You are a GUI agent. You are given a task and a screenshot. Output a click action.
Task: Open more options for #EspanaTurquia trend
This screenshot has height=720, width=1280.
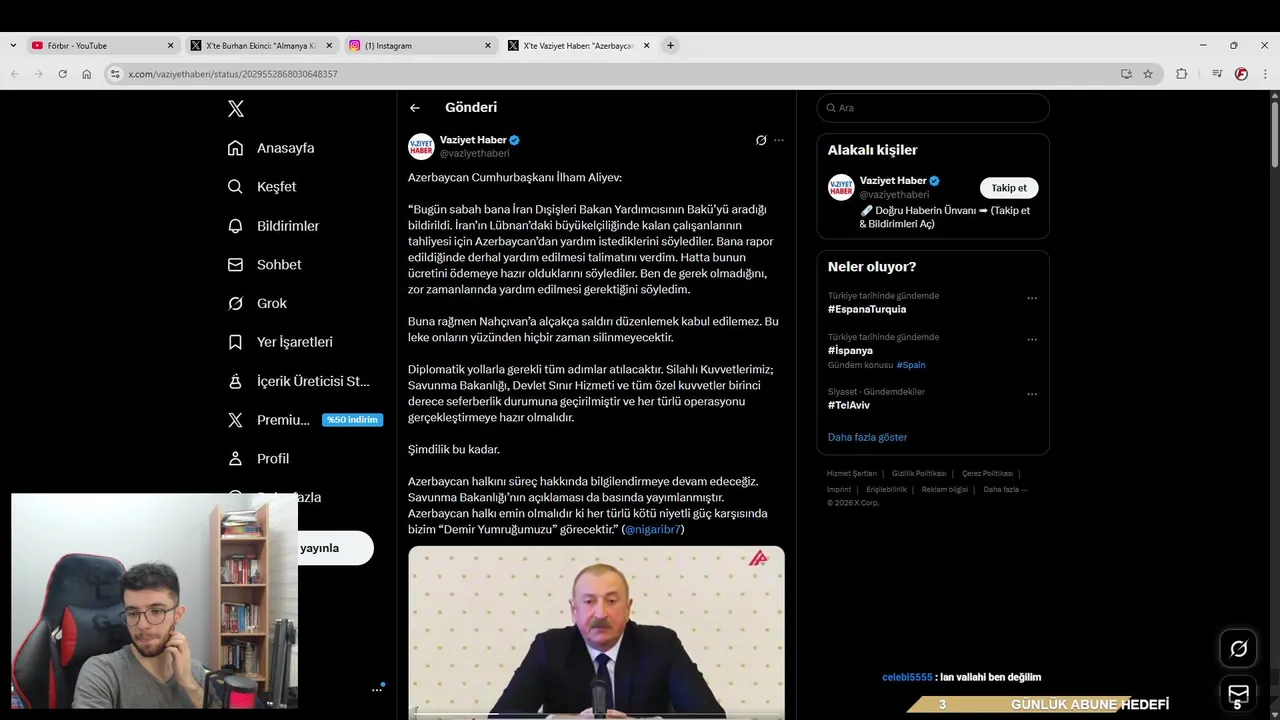coord(1032,298)
